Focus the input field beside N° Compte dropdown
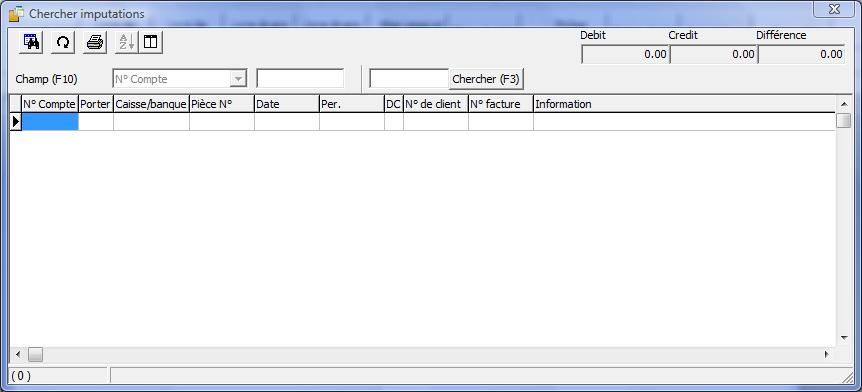862x392 pixels. (300, 79)
